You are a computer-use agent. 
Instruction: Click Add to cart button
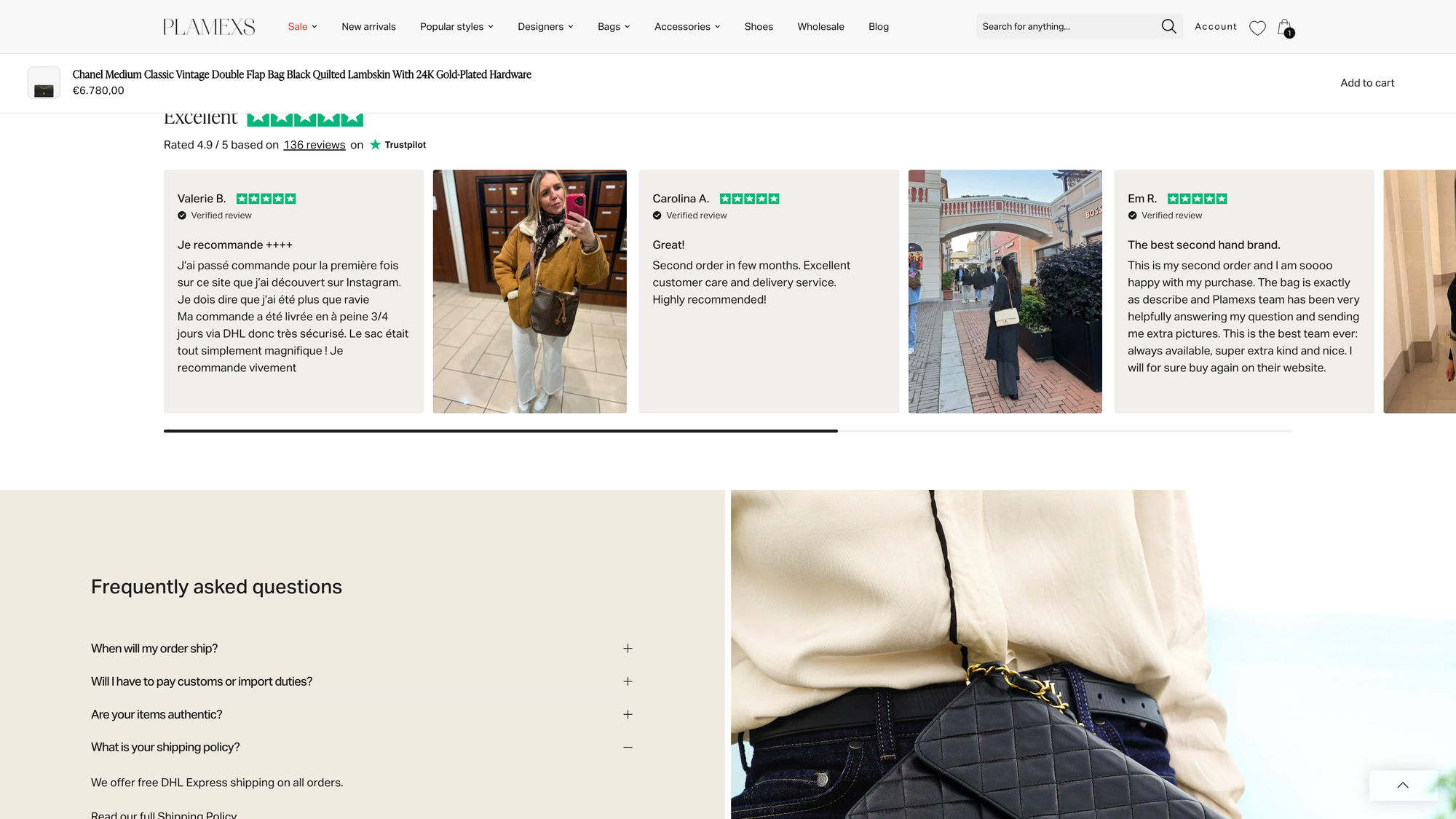point(1367,83)
